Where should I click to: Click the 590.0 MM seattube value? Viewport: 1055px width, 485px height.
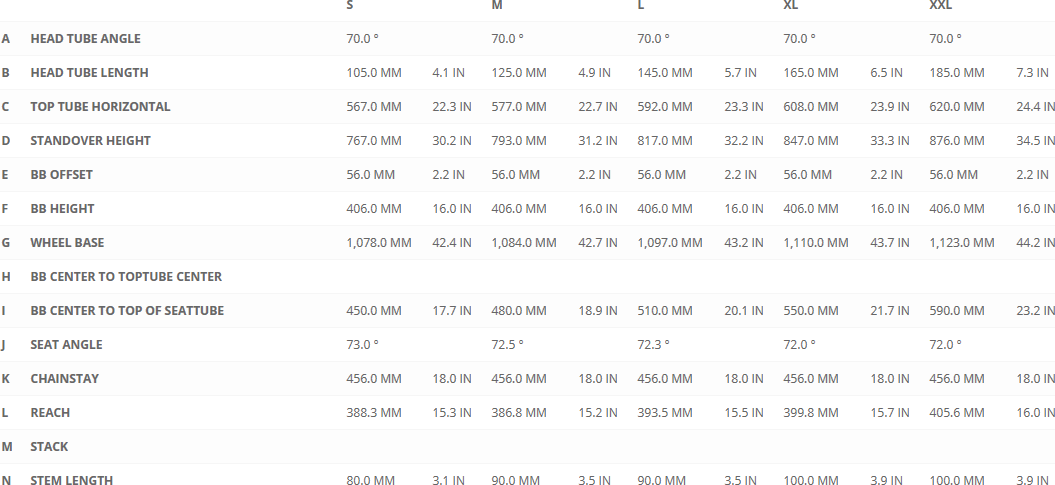tap(957, 311)
